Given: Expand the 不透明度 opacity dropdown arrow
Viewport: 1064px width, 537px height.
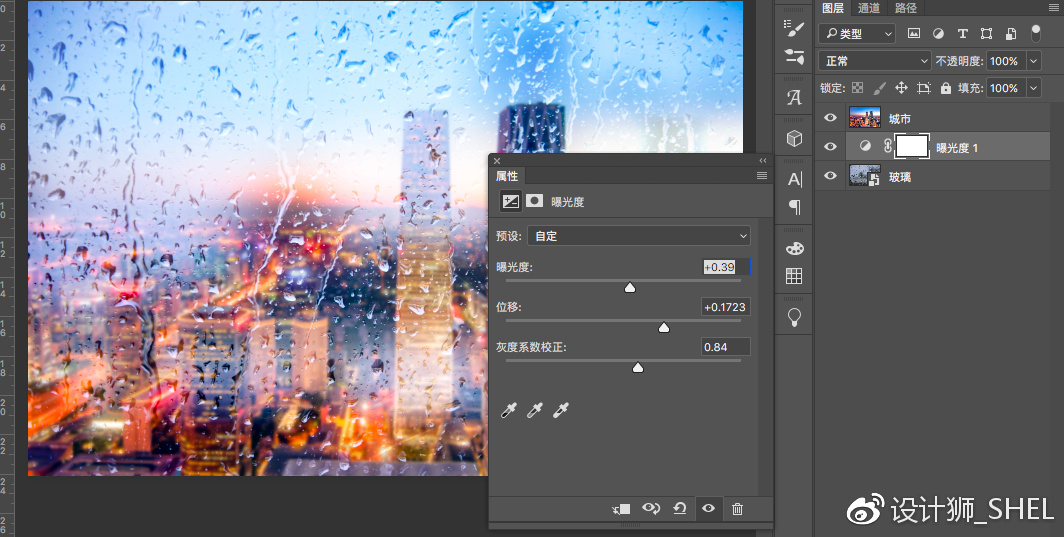Looking at the screenshot, I should point(1033,61).
